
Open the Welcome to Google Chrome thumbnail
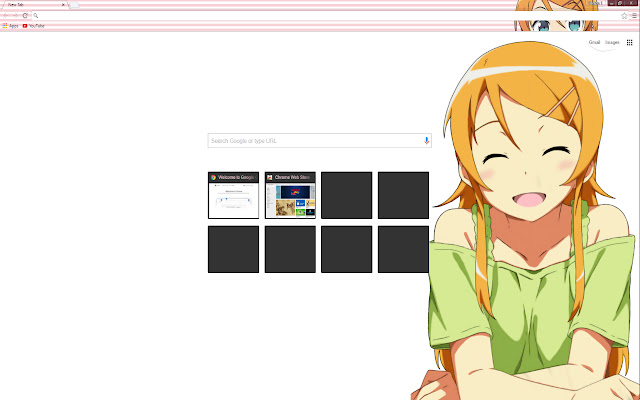tap(233, 195)
